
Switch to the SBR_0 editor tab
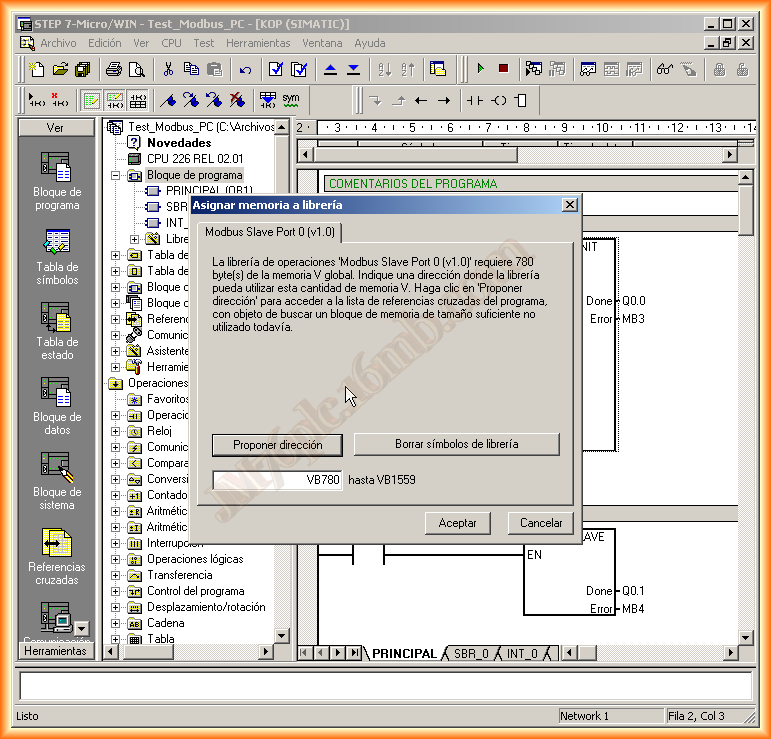pos(471,654)
